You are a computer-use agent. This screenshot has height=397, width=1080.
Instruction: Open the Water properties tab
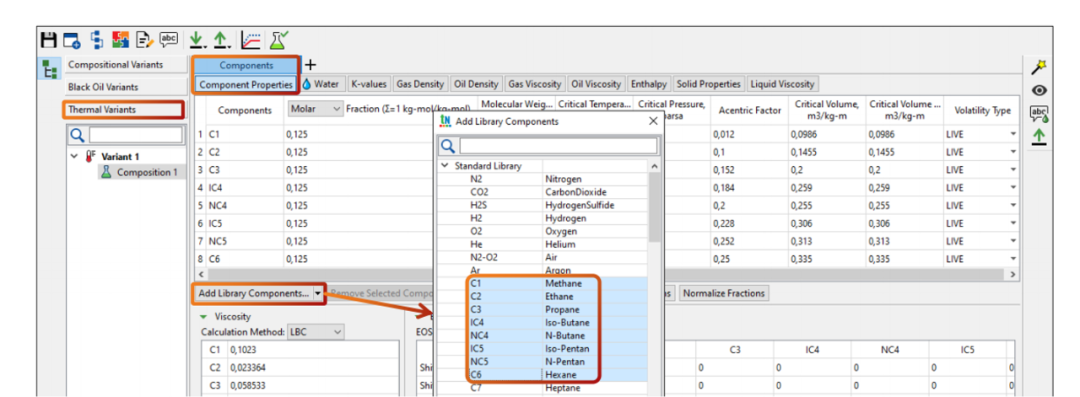pyautogui.click(x=321, y=84)
